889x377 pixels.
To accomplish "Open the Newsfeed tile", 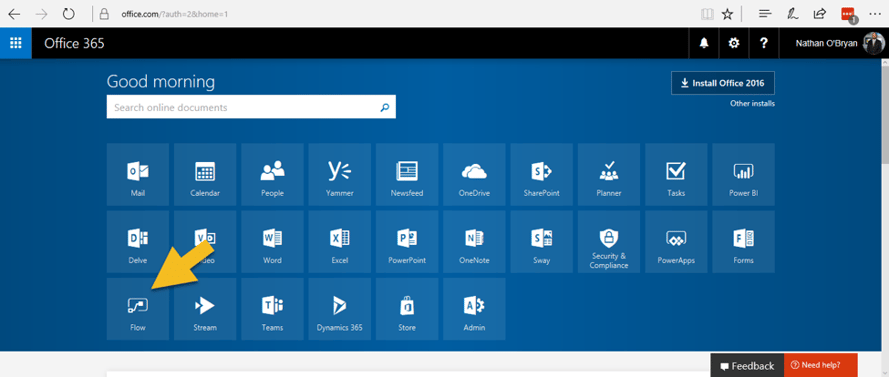I will pyautogui.click(x=407, y=174).
